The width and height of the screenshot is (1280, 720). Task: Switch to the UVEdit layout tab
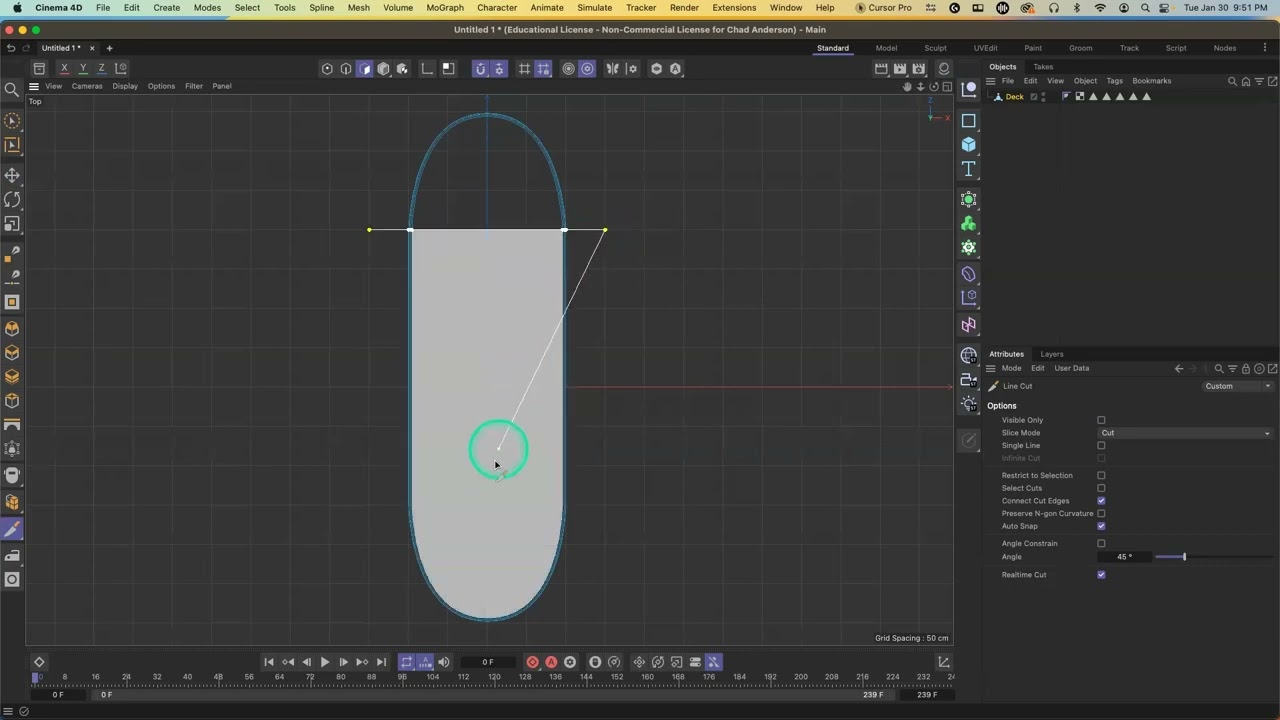coord(985,48)
